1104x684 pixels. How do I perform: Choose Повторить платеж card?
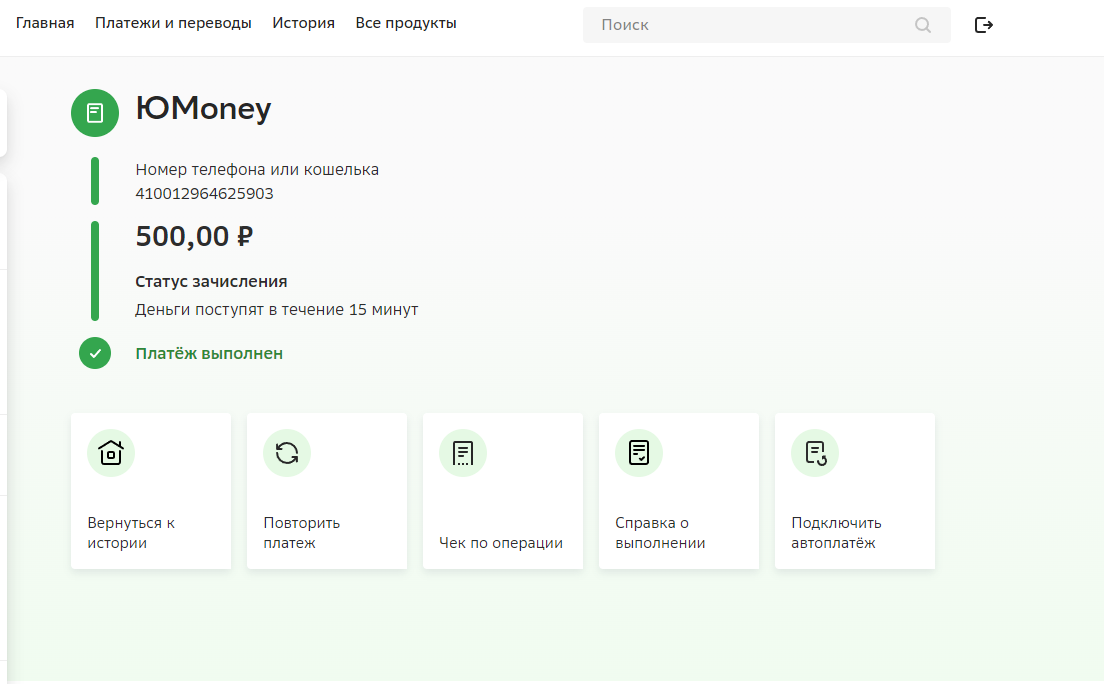tap(327, 491)
